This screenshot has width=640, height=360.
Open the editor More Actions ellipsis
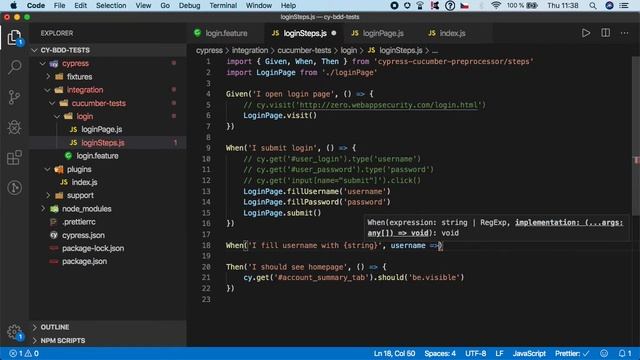coord(624,33)
